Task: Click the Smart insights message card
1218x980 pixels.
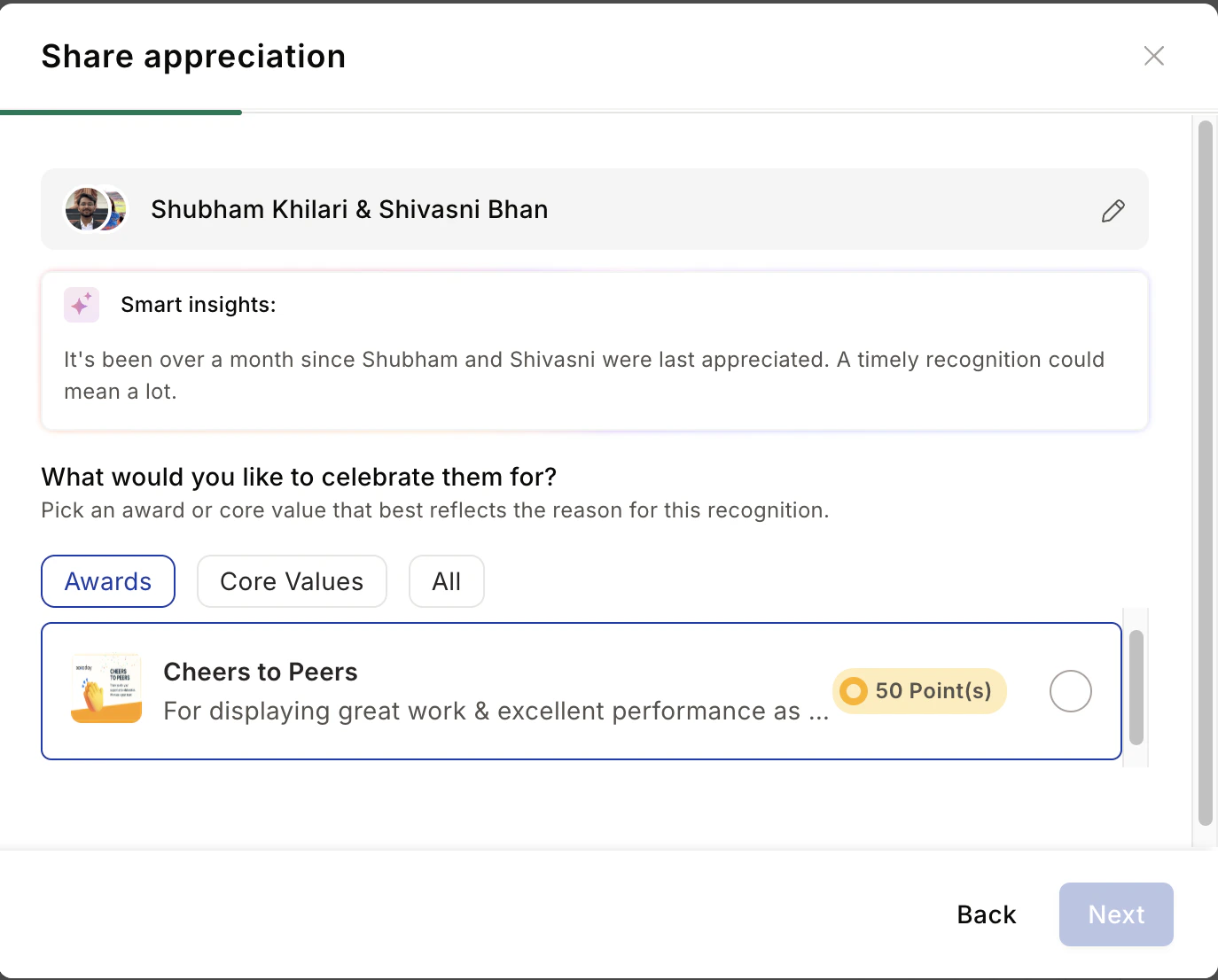Action: coord(595,351)
